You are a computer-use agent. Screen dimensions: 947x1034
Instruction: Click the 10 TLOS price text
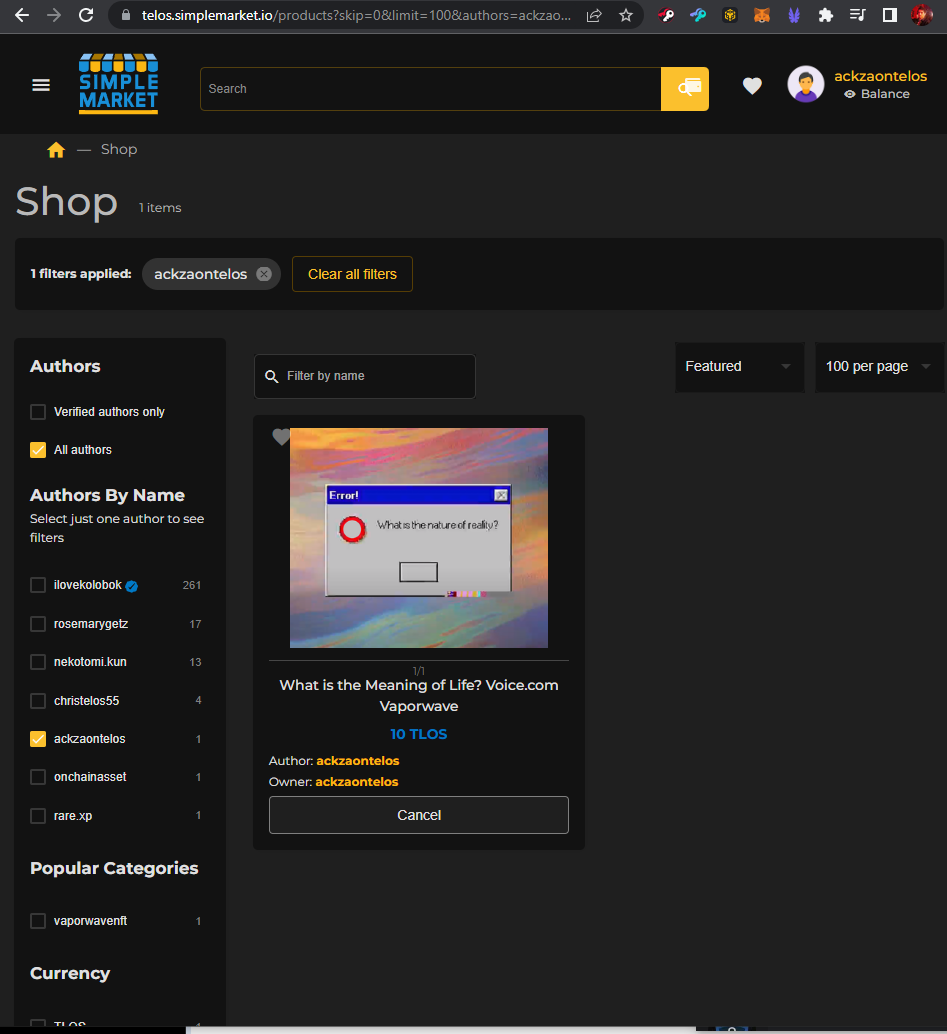click(419, 735)
